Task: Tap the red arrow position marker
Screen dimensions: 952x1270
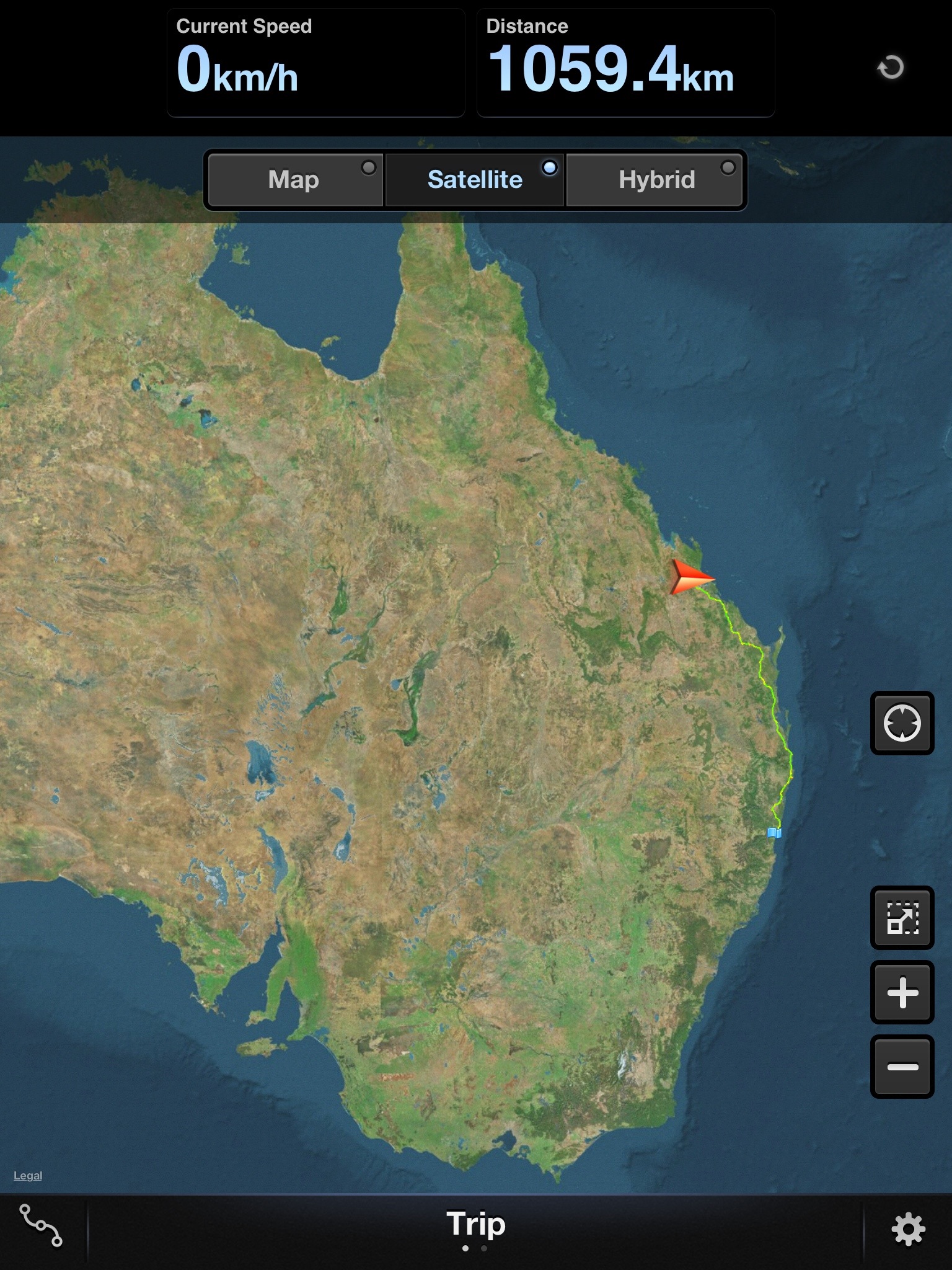Action: [689, 577]
